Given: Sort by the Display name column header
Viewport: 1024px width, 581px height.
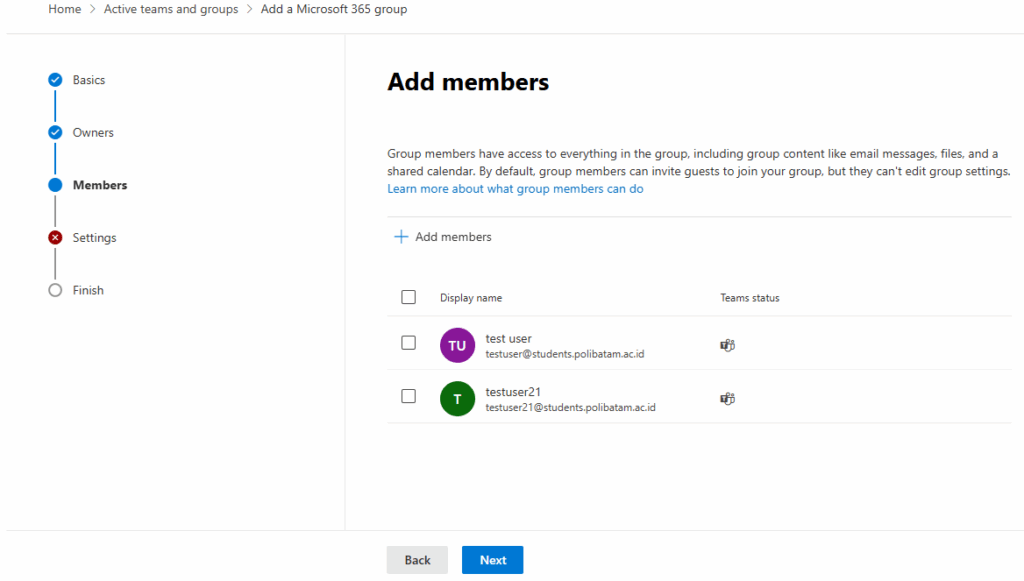Looking at the screenshot, I should coord(471,298).
